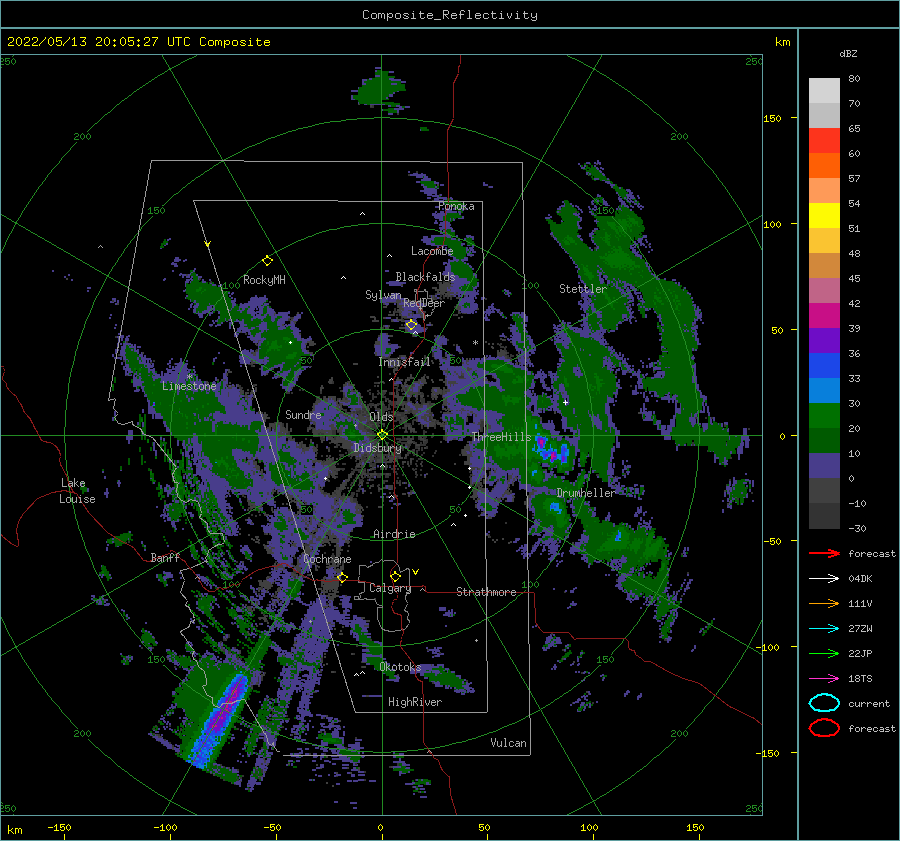This screenshot has width=900, height=841.
Task: Select the red 65-60 dBZ swatch
Action: click(x=824, y=141)
